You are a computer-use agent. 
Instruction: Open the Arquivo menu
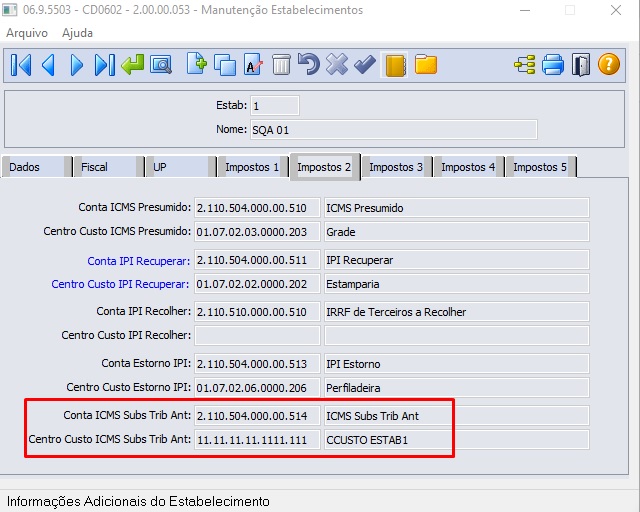(27, 33)
